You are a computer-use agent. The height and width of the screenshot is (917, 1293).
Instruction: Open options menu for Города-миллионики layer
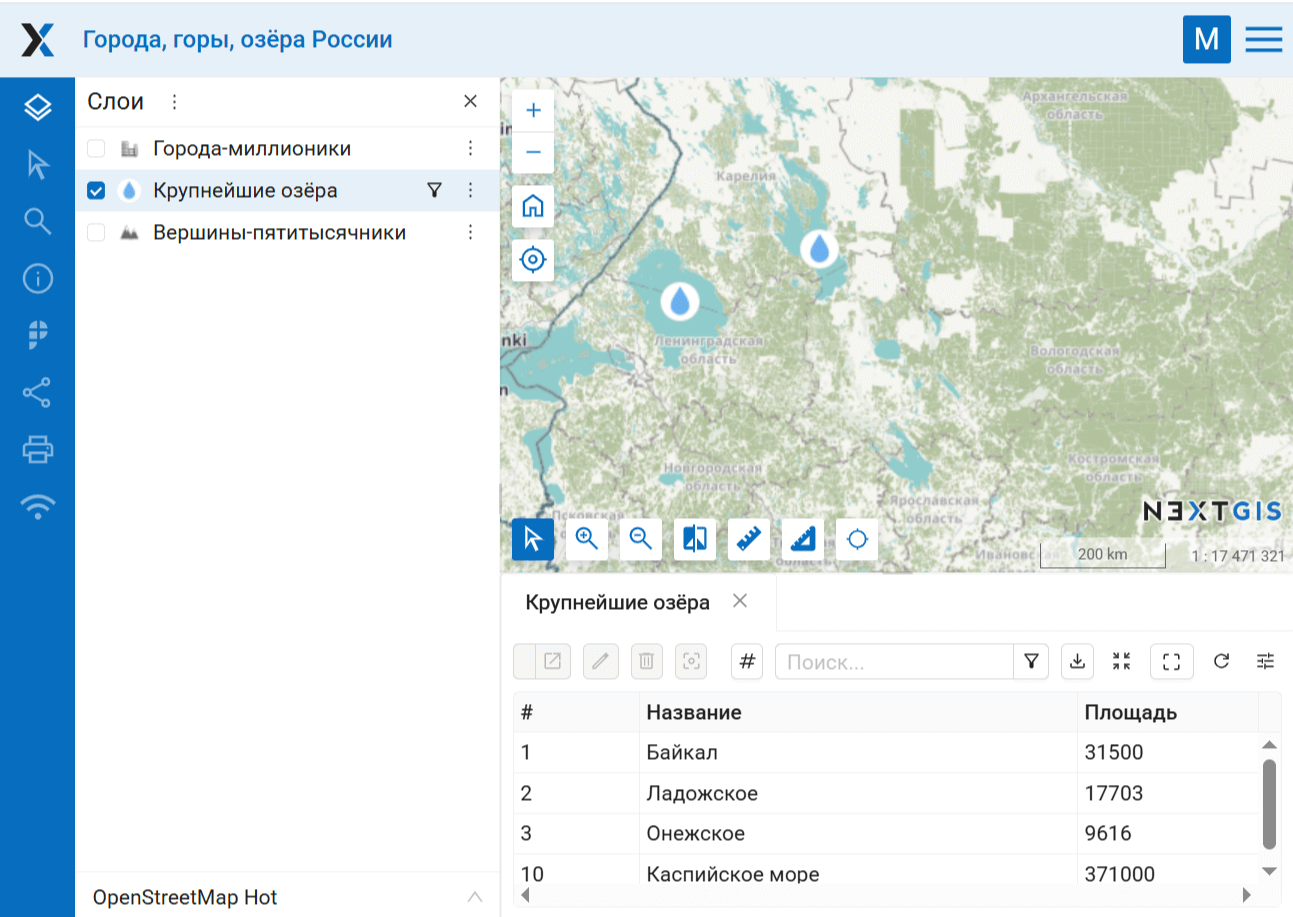point(470,149)
